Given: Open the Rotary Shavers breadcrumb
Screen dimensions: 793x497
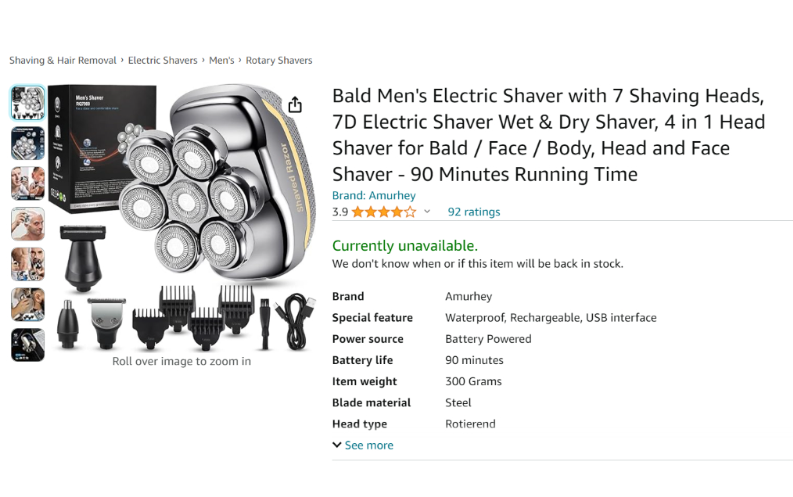Looking at the screenshot, I should coord(279,60).
